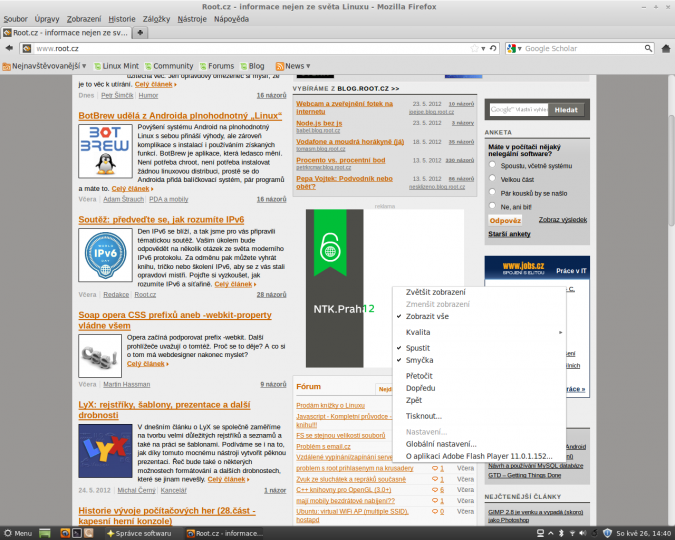Go back with the Firefox back arrow
The image size is (675, 540).
(x=9, y=48)
